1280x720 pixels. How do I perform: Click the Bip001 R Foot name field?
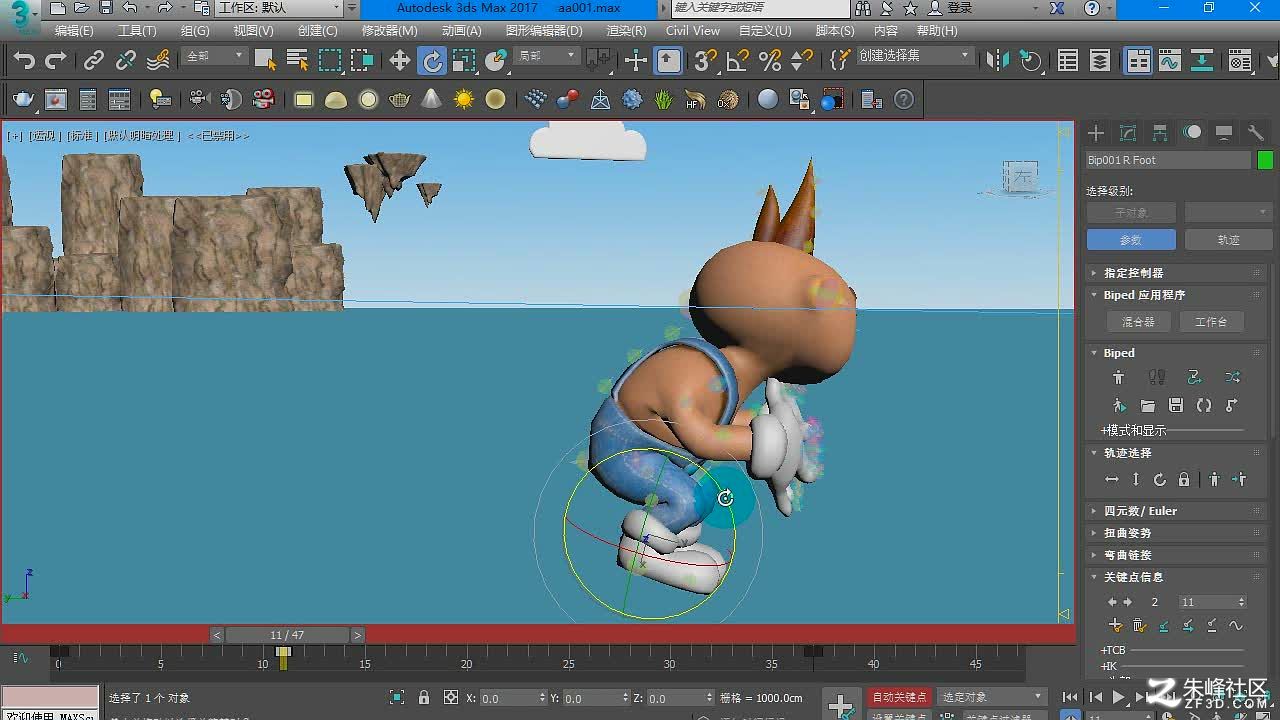1168,160
